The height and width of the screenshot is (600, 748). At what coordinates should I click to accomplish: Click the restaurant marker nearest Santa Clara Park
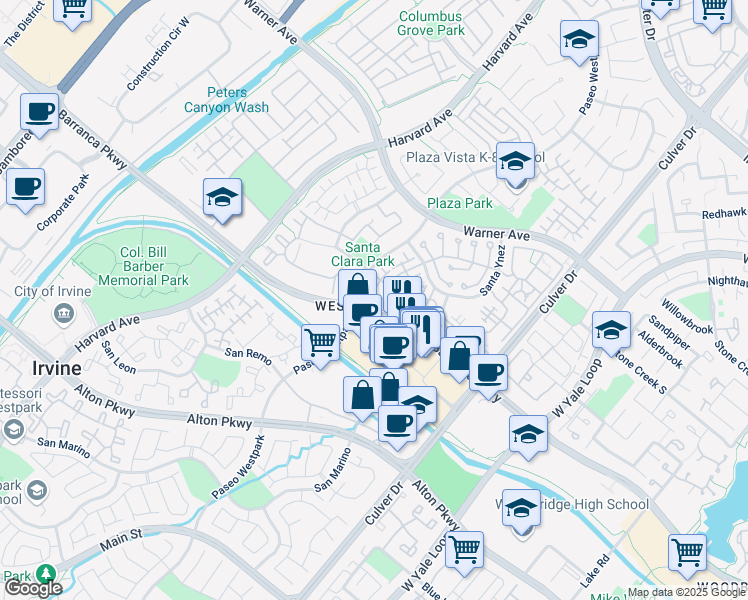click(402, 286)
